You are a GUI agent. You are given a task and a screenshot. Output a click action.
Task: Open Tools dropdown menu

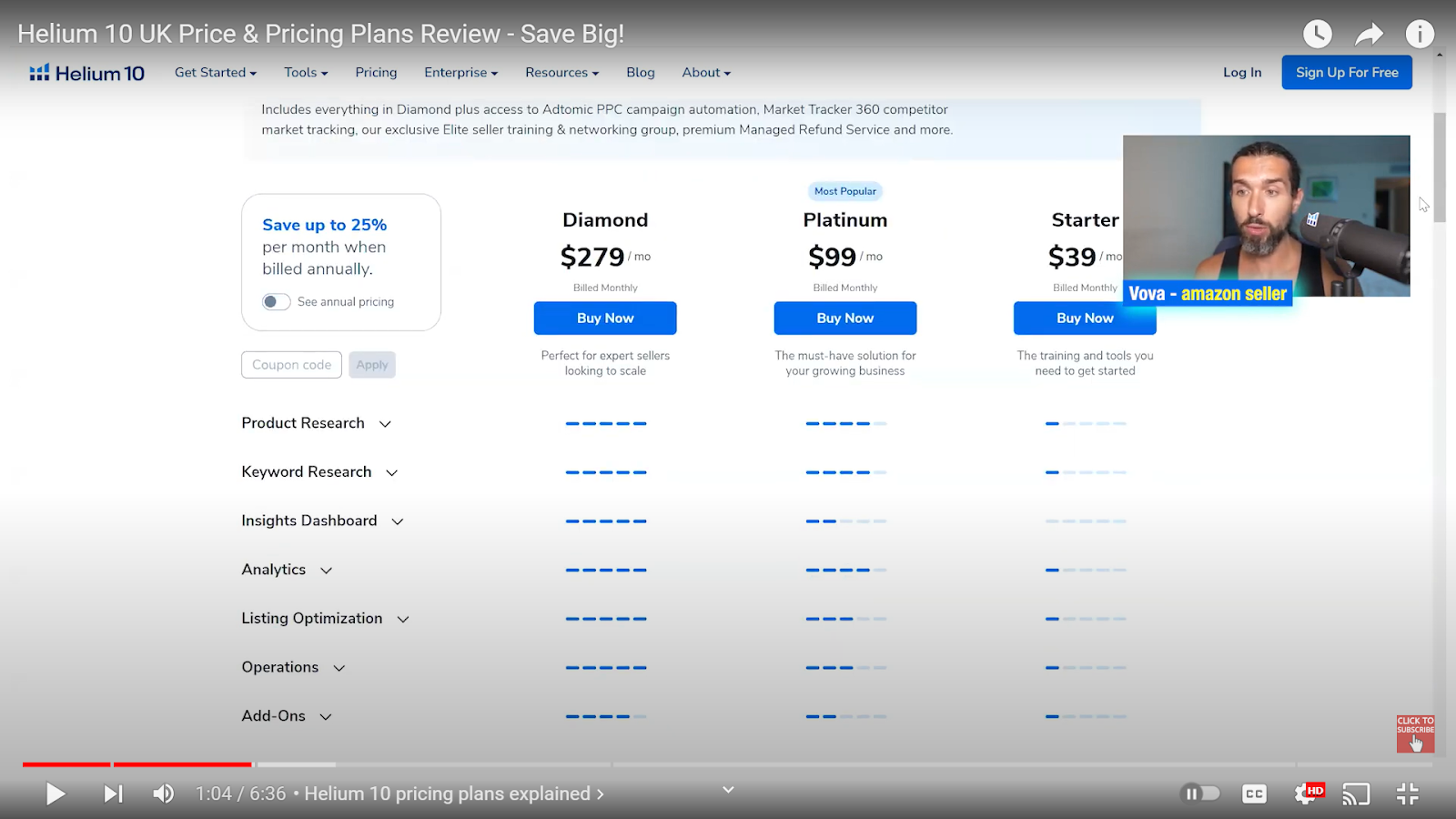tap(306, 73)
